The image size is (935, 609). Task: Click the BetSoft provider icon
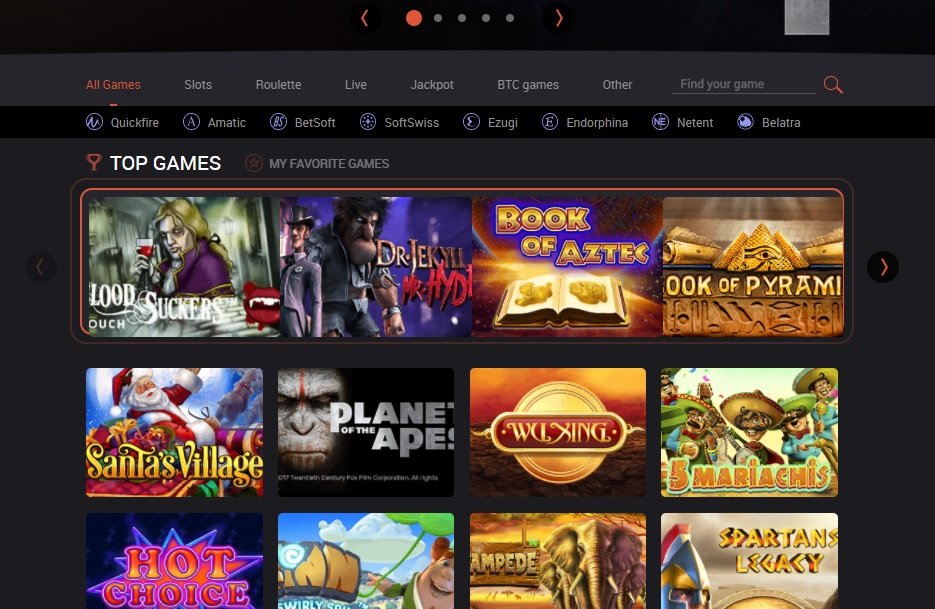coord(278,122)
